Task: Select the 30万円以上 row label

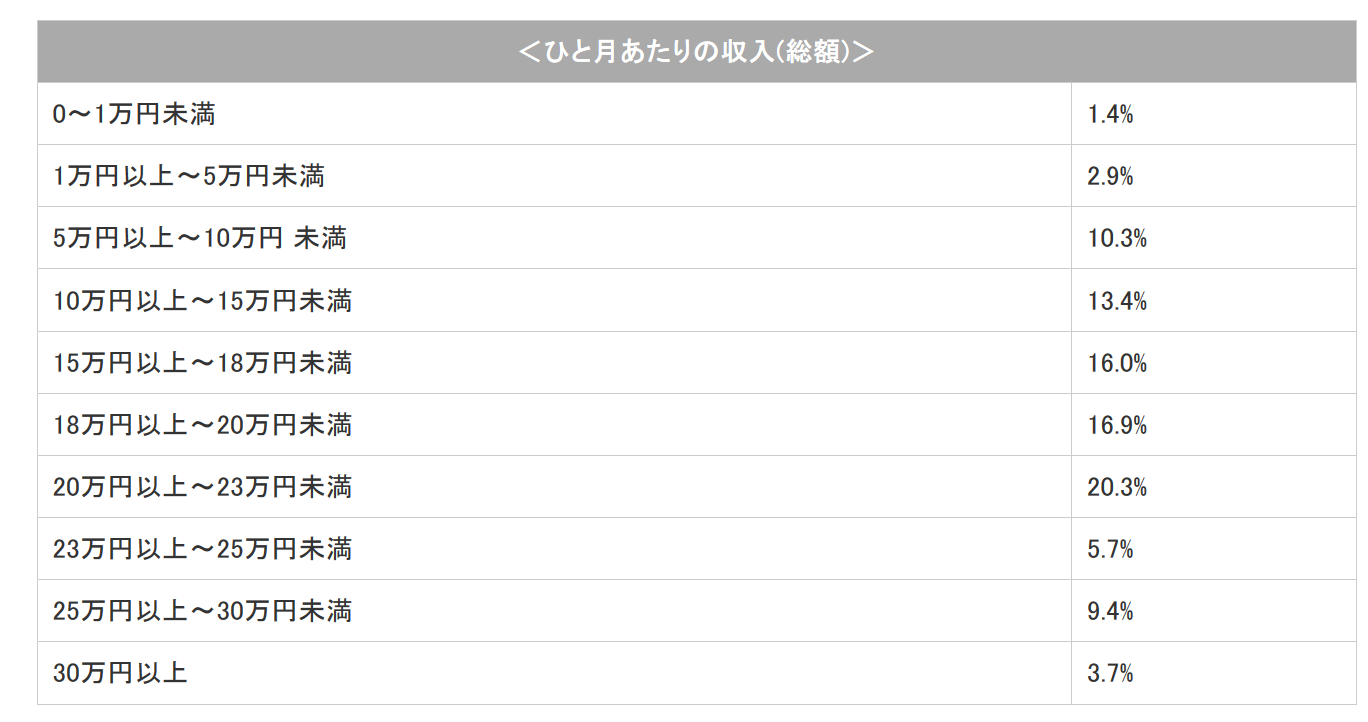Action: point(120,673)
